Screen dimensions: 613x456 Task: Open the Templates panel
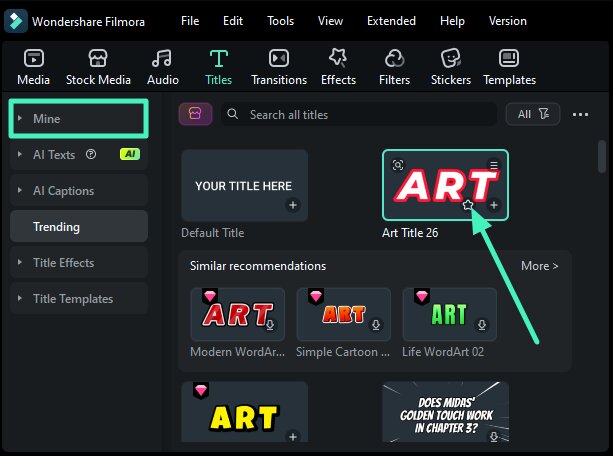click(x=509, y=67)
